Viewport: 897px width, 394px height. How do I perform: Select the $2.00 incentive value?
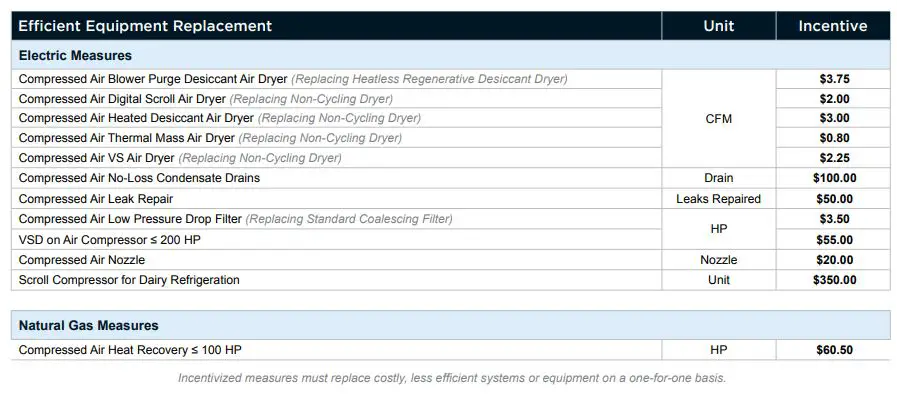pos(835,99)
